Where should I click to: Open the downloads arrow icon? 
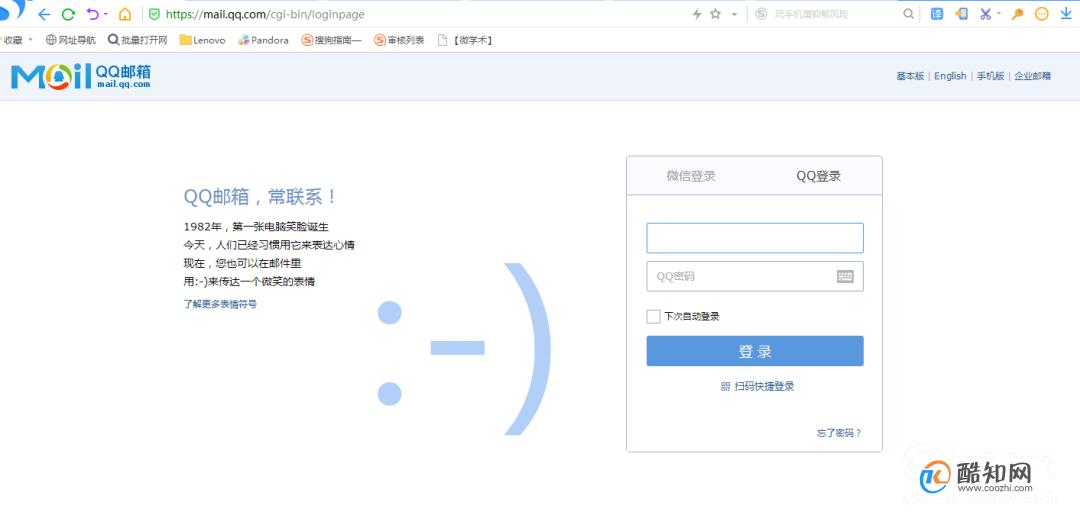pyautogui.click(x=1066, y=14)
